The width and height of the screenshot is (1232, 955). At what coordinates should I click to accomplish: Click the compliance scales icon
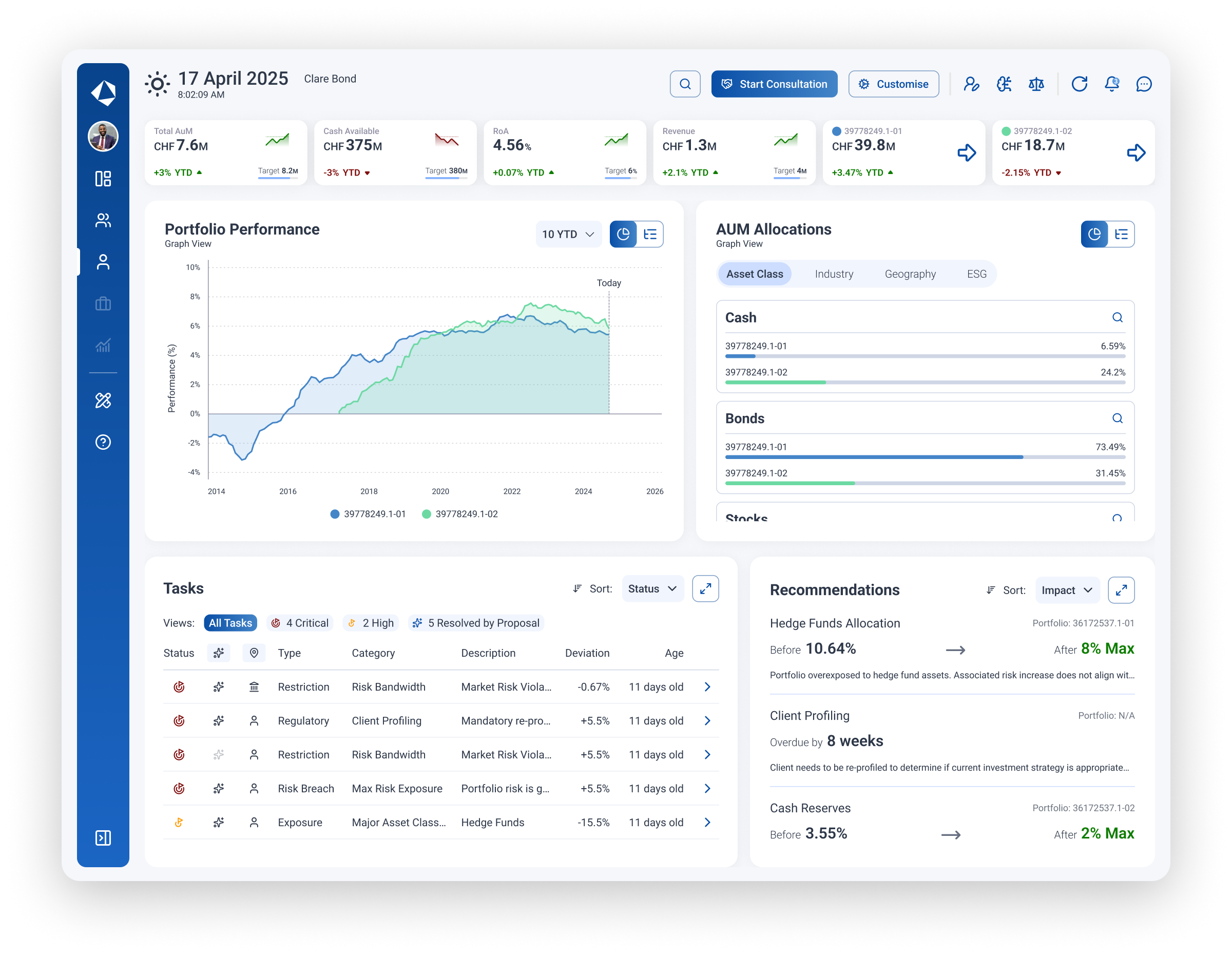[1037, 84]
